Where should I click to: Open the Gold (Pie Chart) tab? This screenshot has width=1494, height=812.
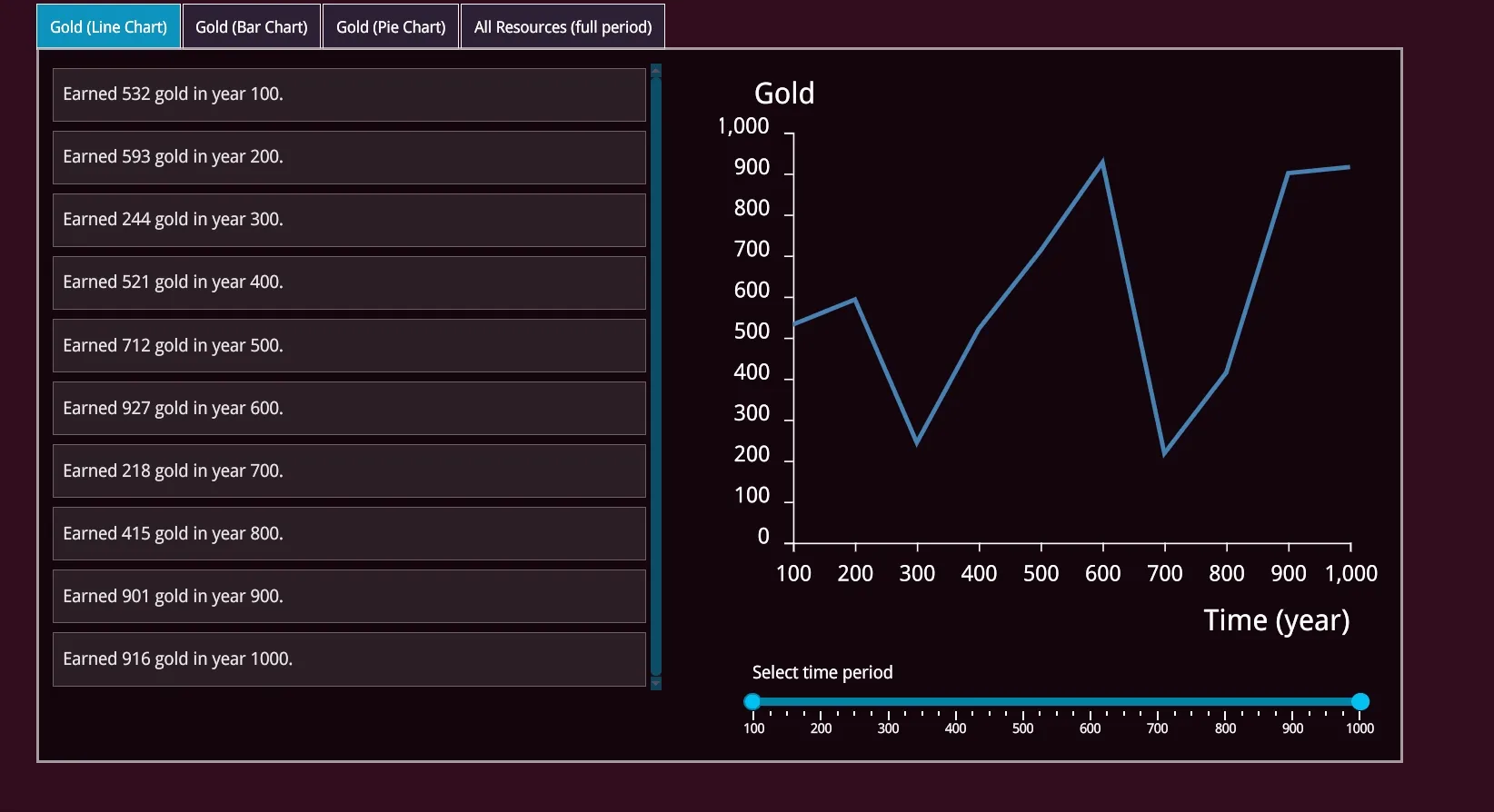click(391, 27)
